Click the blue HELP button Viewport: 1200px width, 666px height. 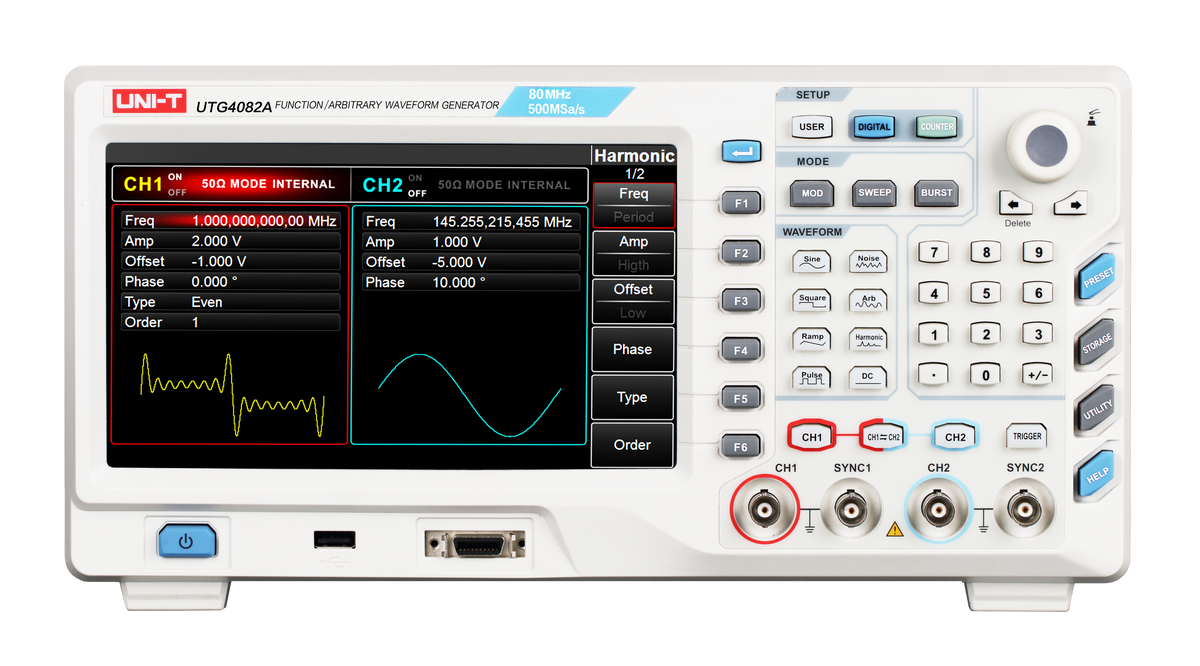coord(1098,475)
